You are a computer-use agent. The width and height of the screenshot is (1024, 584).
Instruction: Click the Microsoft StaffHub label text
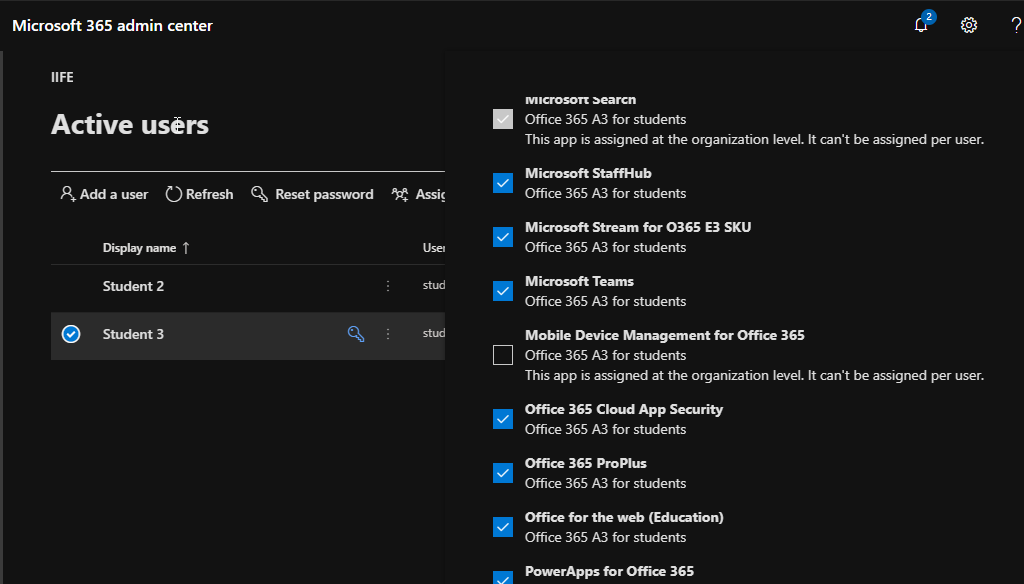588,173
